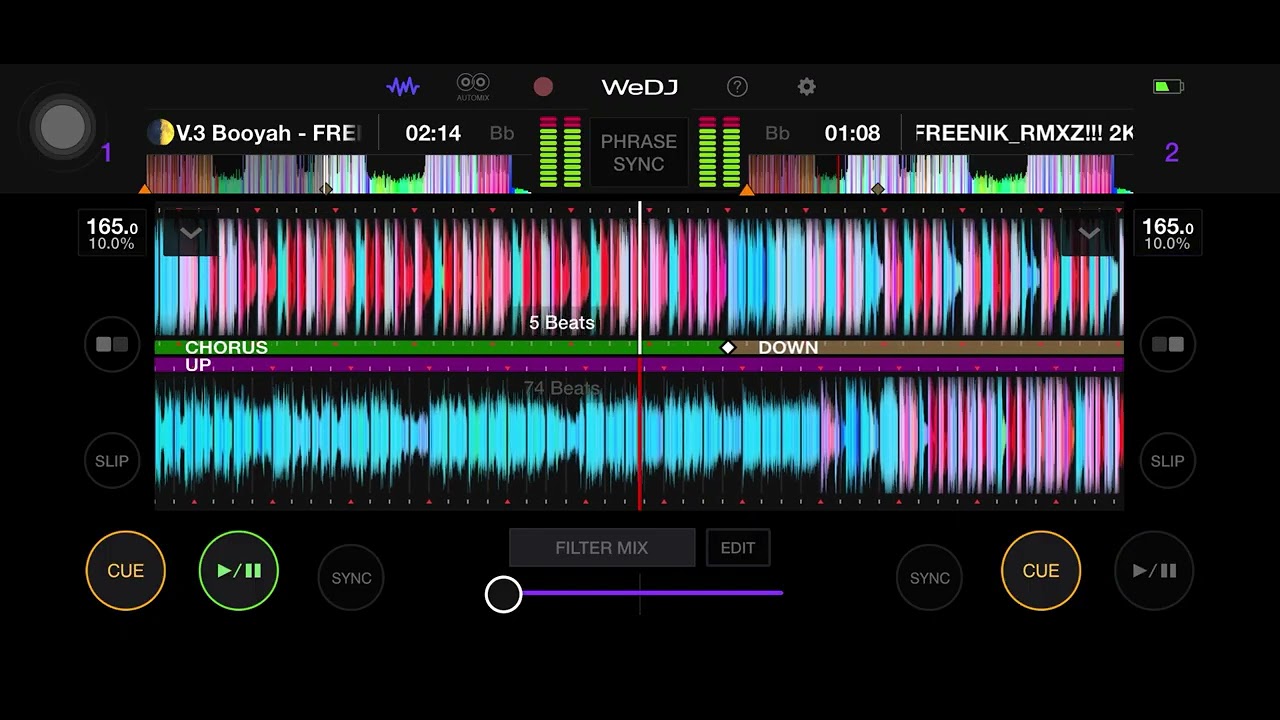Image resolution: width=1280 pixels, height=720 pixels.
Task: Open the Automix feature
Action: (x=473, y=87)
